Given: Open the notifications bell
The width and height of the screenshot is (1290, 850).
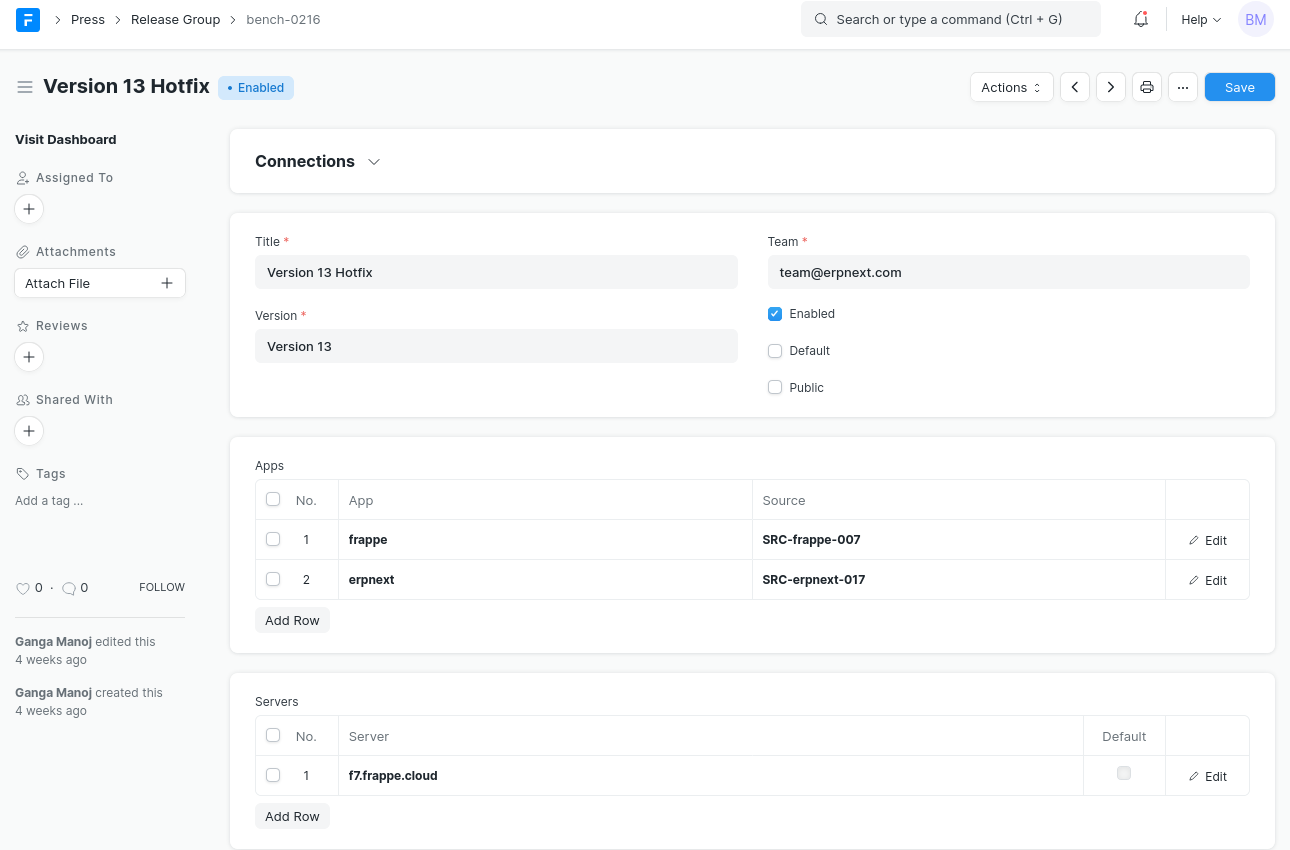Looking at the screenshot, I should coord(1140,20).
